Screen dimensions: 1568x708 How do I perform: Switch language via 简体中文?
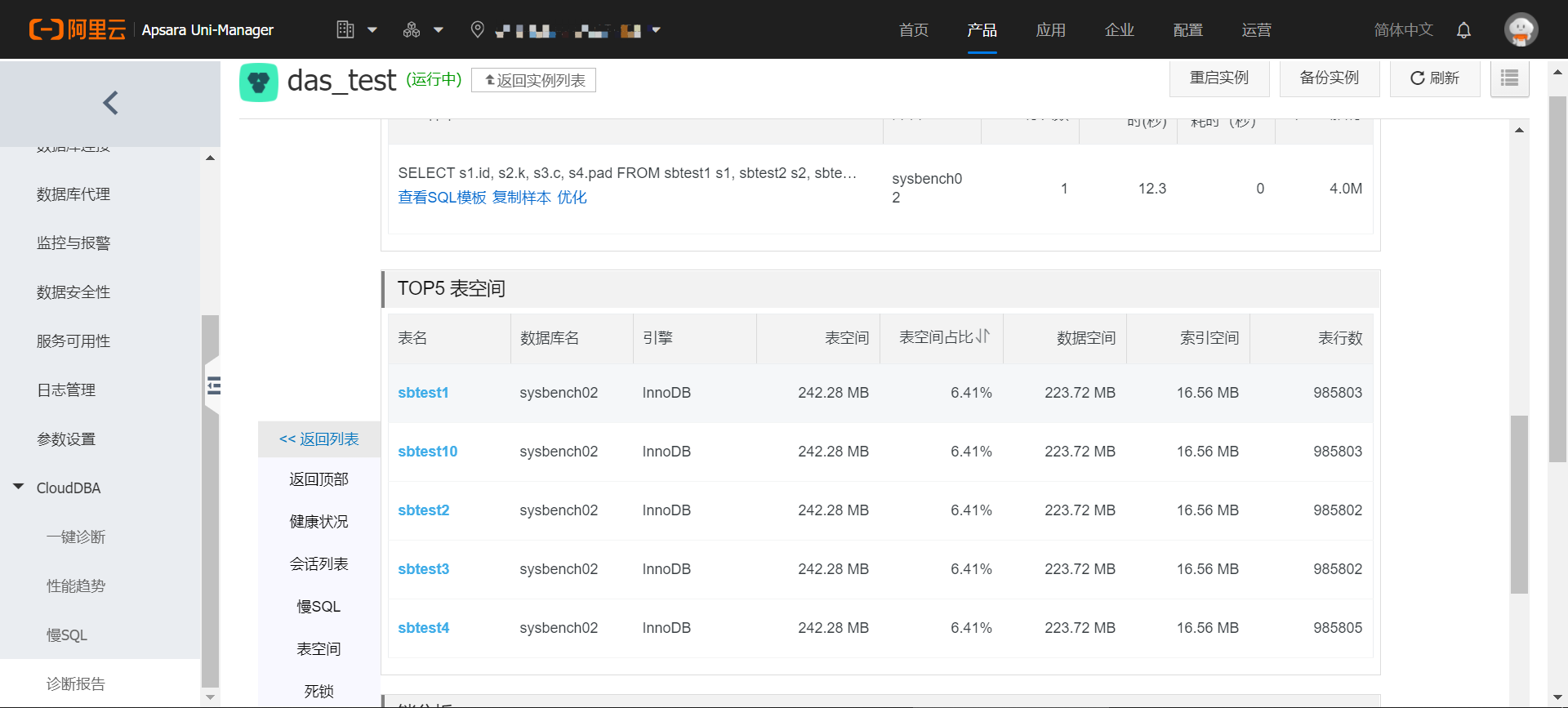[1404, 30]
